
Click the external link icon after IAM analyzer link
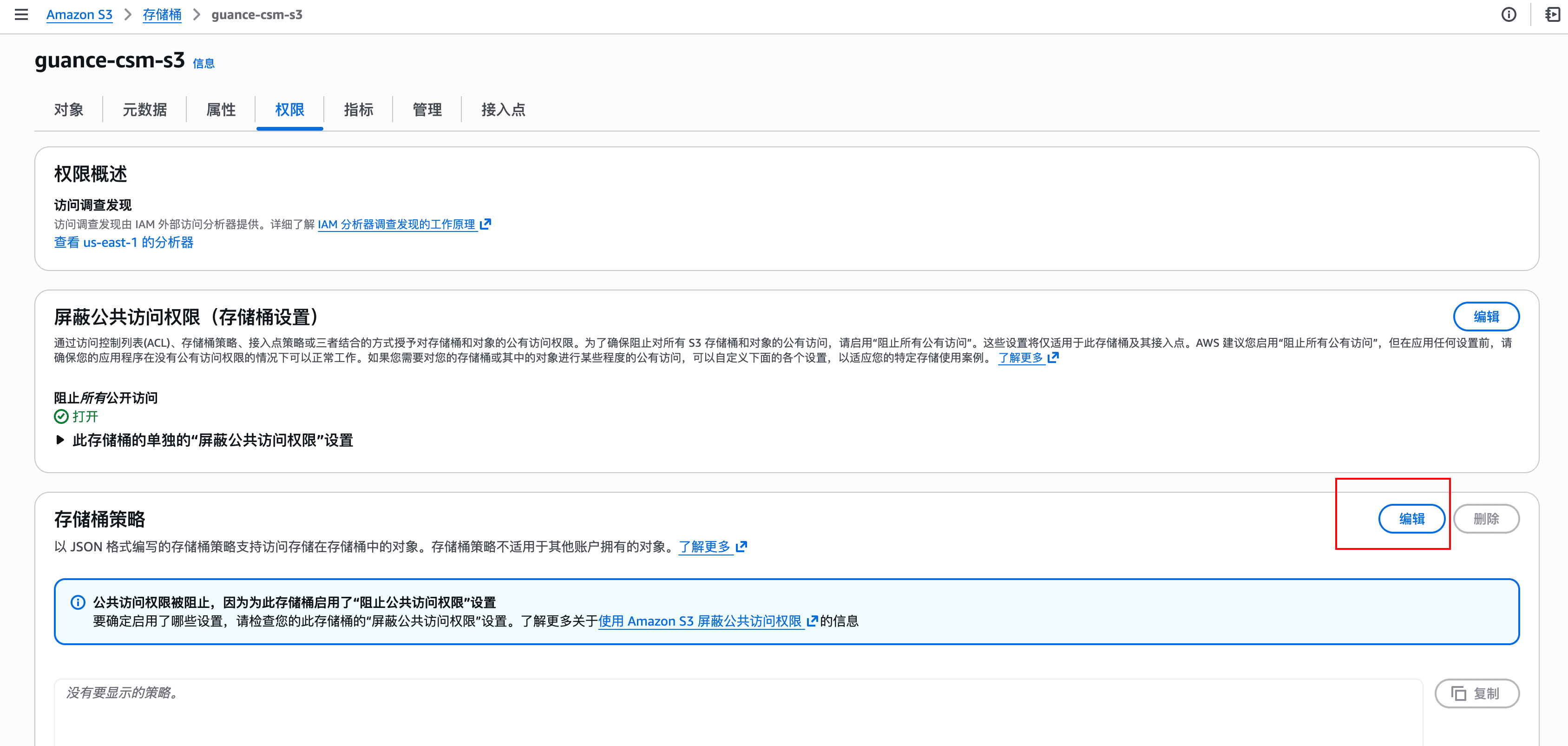pos(485,224)
